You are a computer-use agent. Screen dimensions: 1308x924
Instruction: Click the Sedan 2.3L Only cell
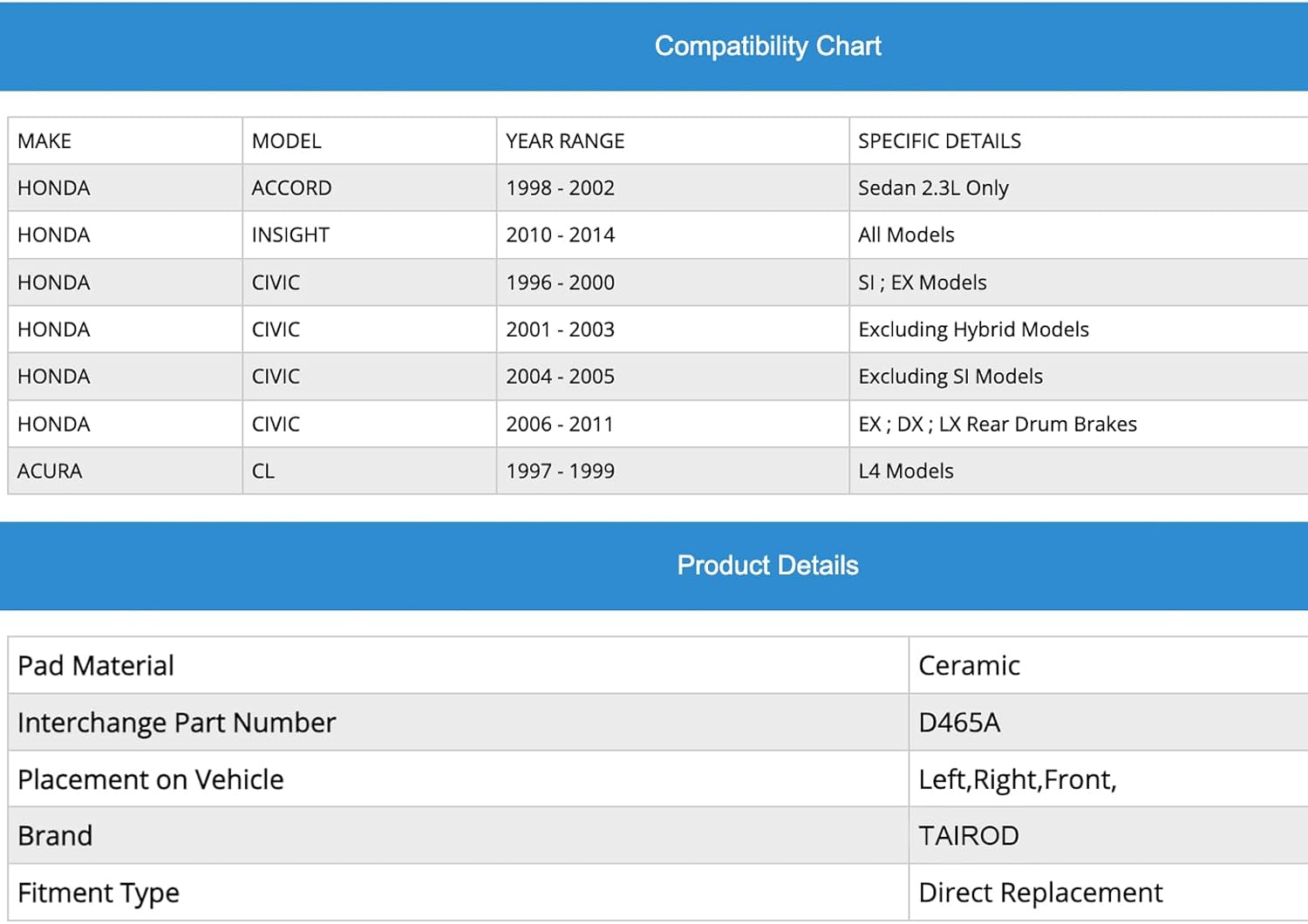coord(933,188)
